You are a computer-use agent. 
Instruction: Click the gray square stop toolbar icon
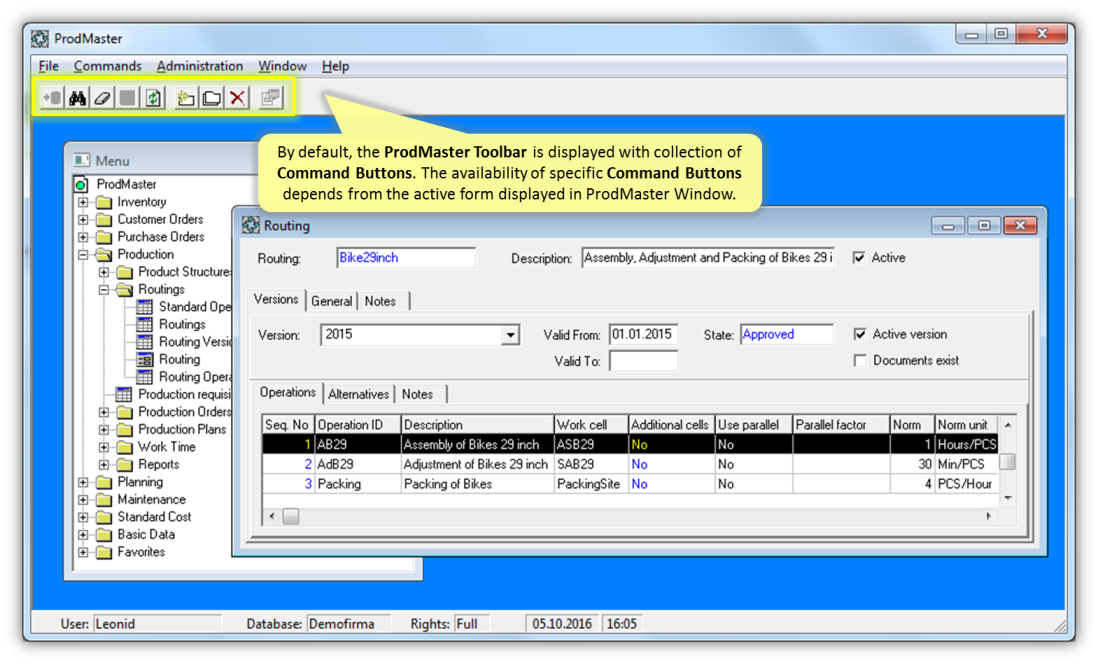tap(127, 98)
